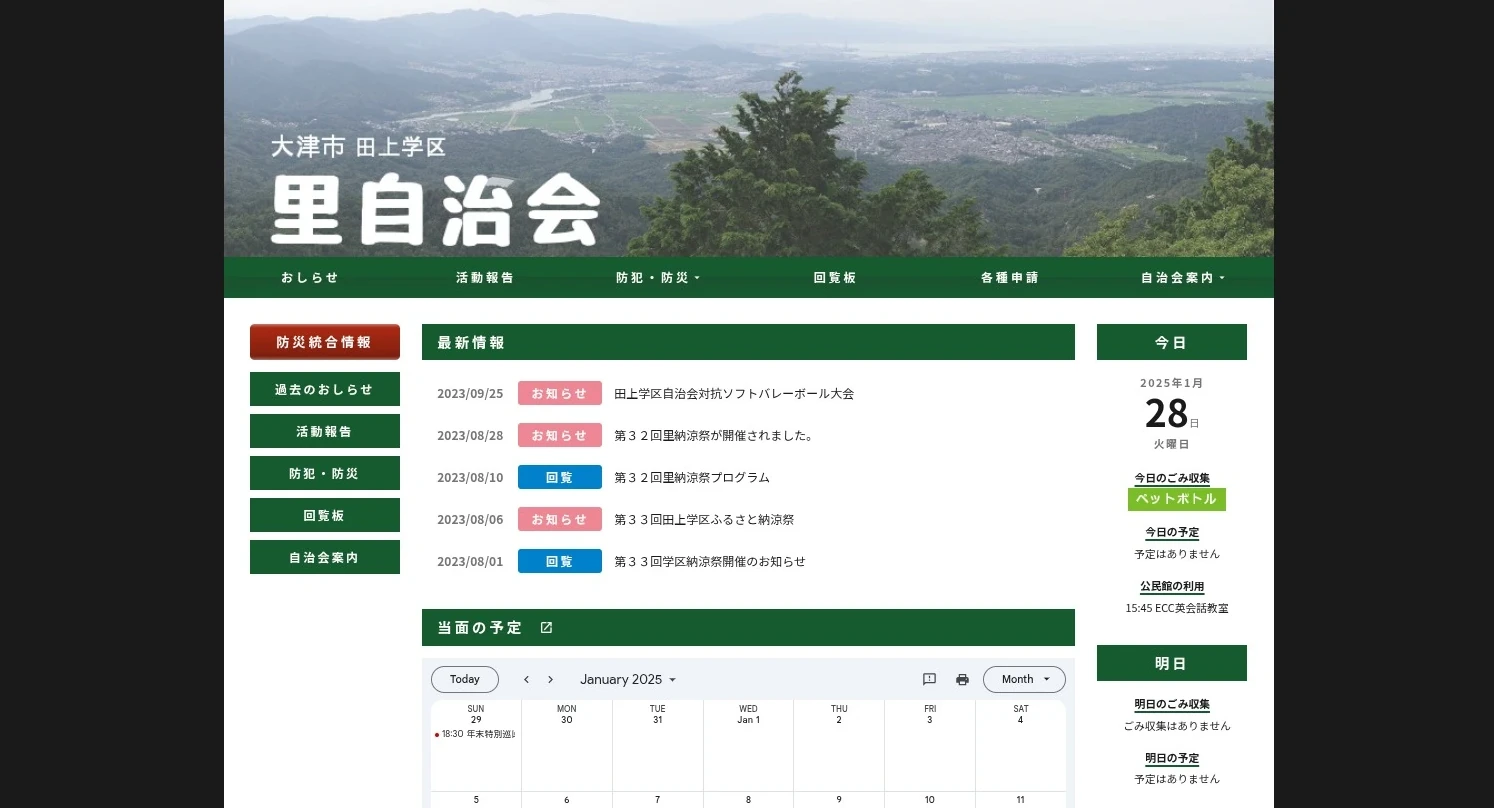Image resolution: width=1494 pixels, height=808 pixels.
Task: Click the ペットボトル garbage collection badge
Action: [x=1177, y=499]
